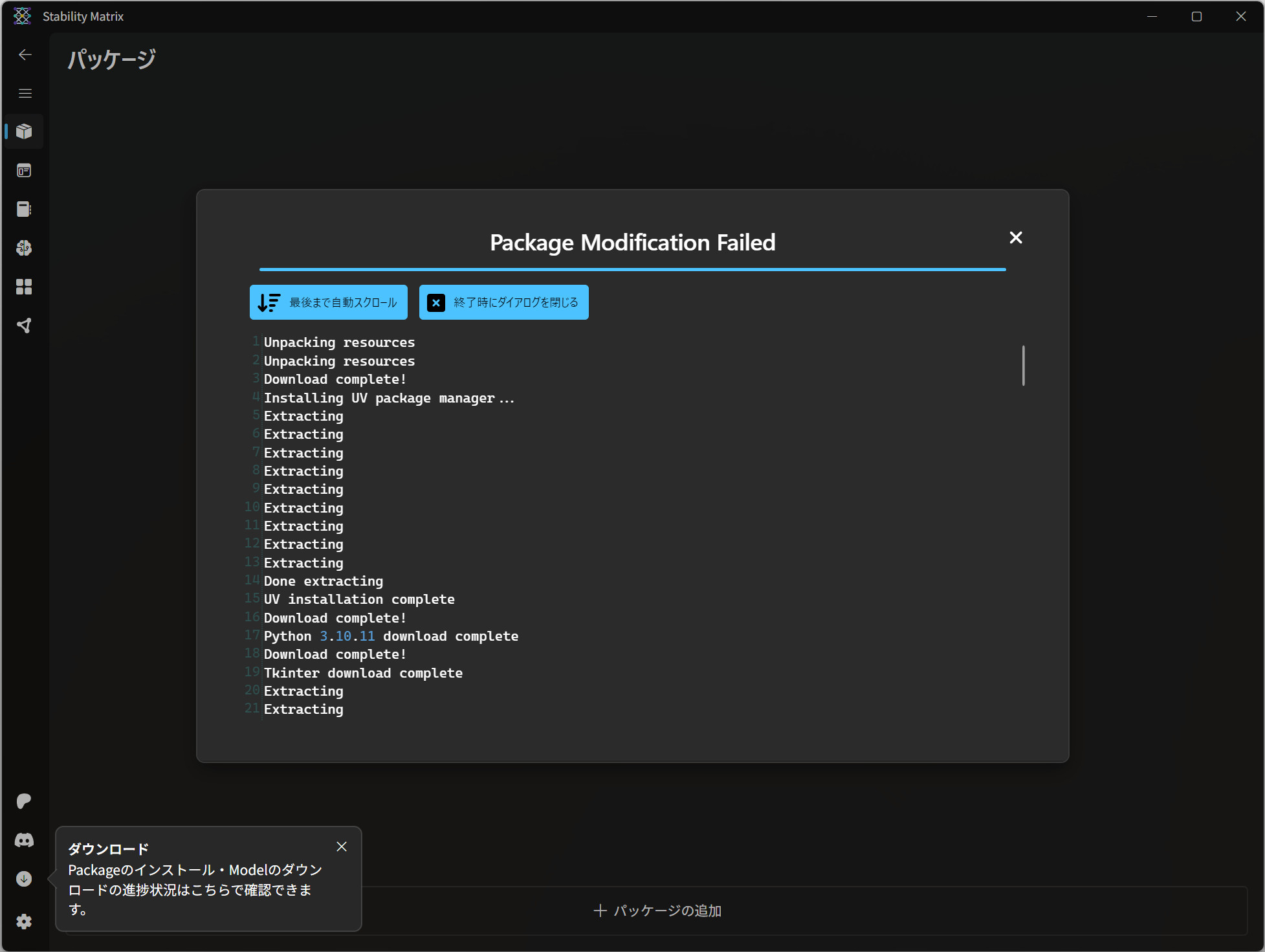This screenshot has width=1265, height=952.
Task: Click the log console vertical scrollbar
Action: 1023,366
